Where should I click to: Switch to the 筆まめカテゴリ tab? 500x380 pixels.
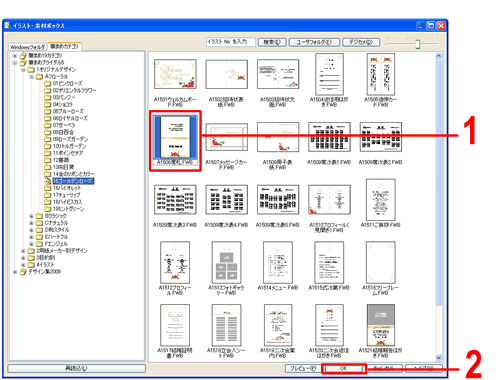(x=64, y=46)
